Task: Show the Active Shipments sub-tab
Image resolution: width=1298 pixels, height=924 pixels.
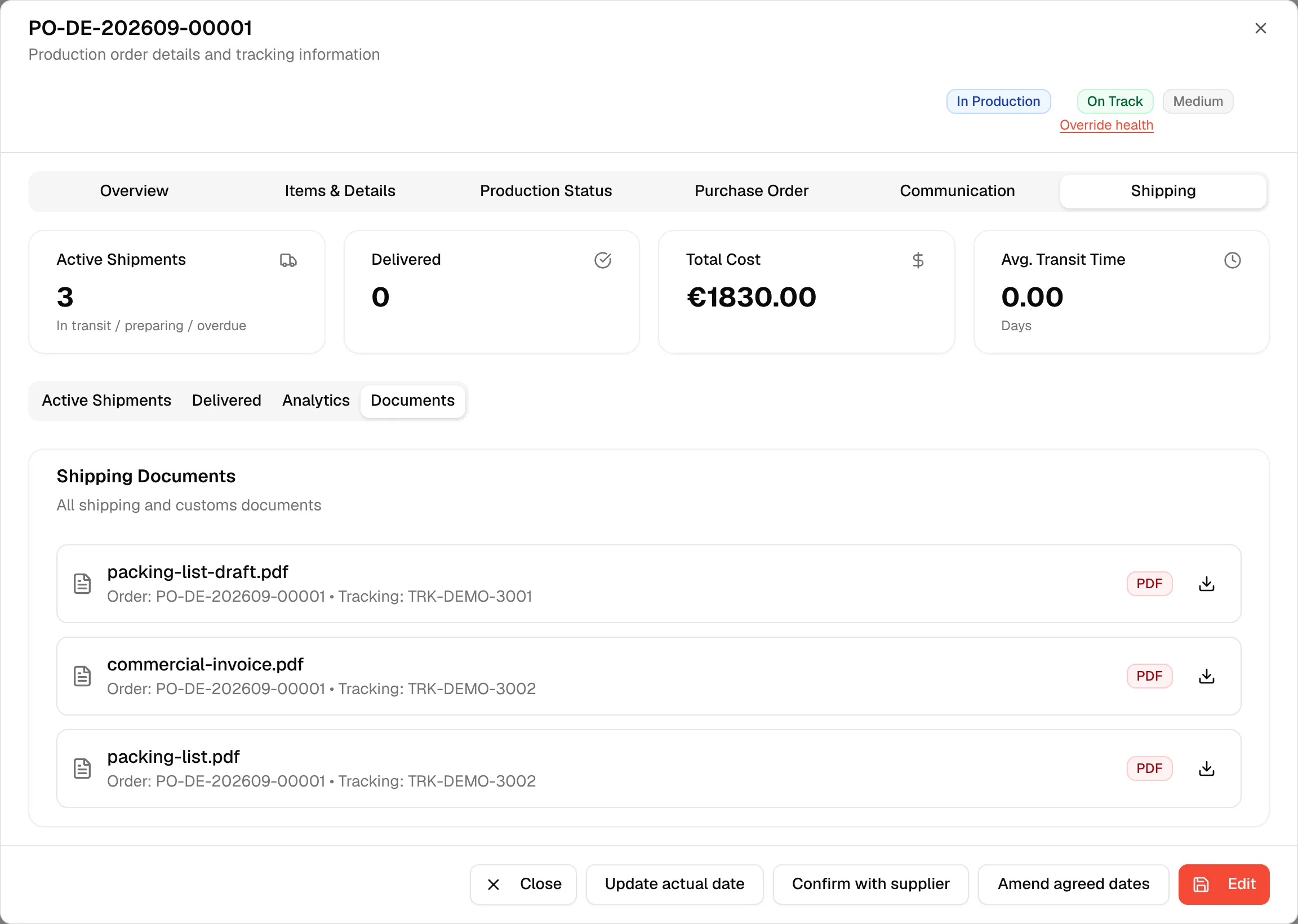Action: point(106,401)
